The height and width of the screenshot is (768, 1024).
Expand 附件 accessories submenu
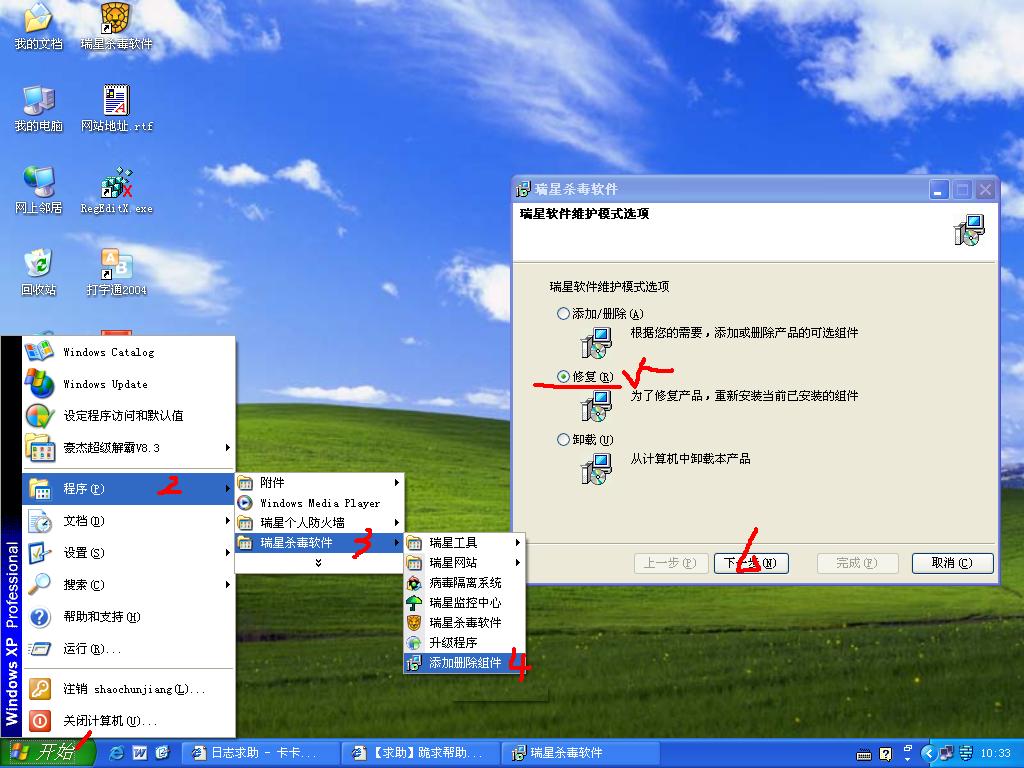tap(319, 483)
